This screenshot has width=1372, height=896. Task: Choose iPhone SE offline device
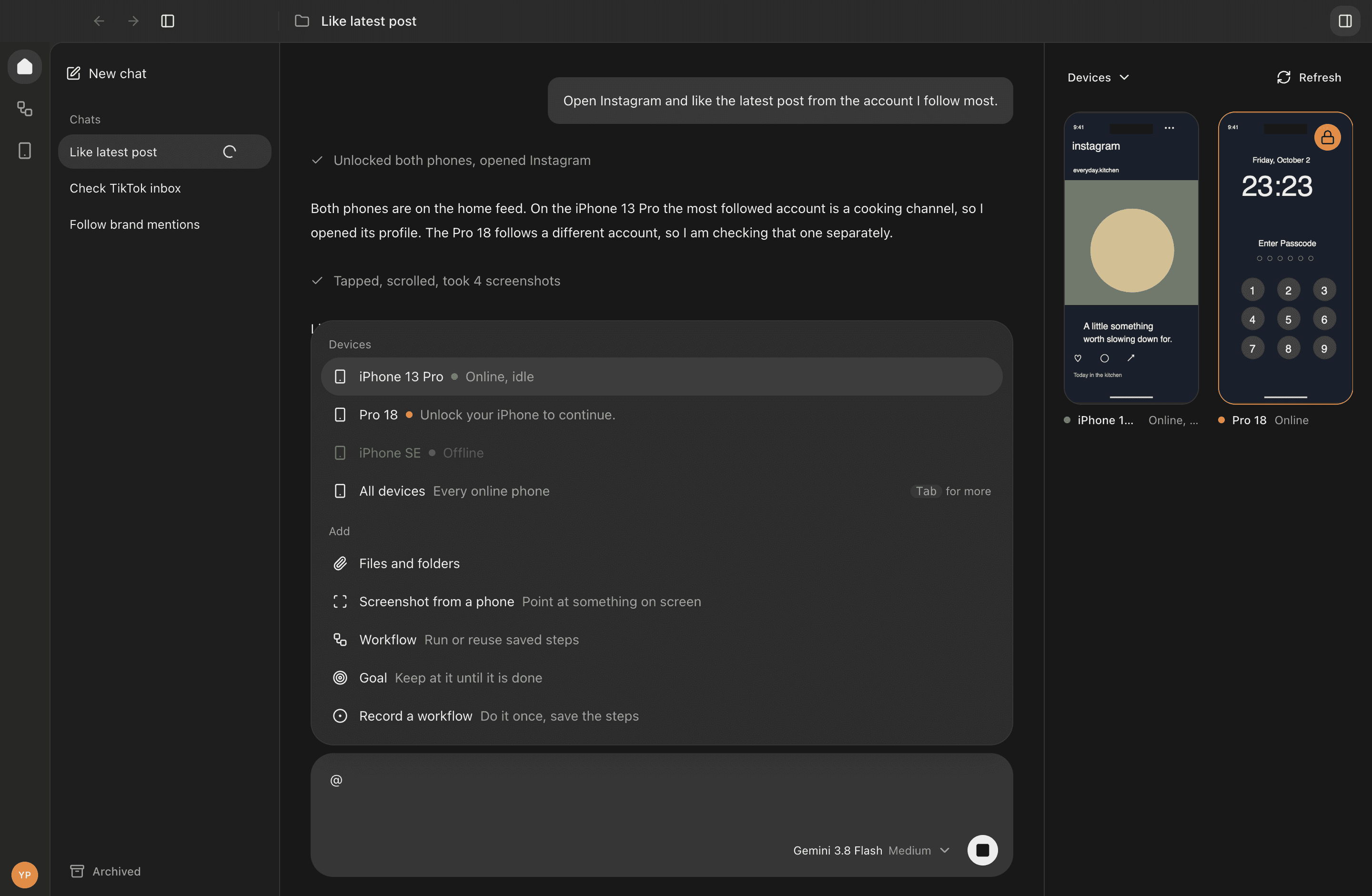[661, 453]
